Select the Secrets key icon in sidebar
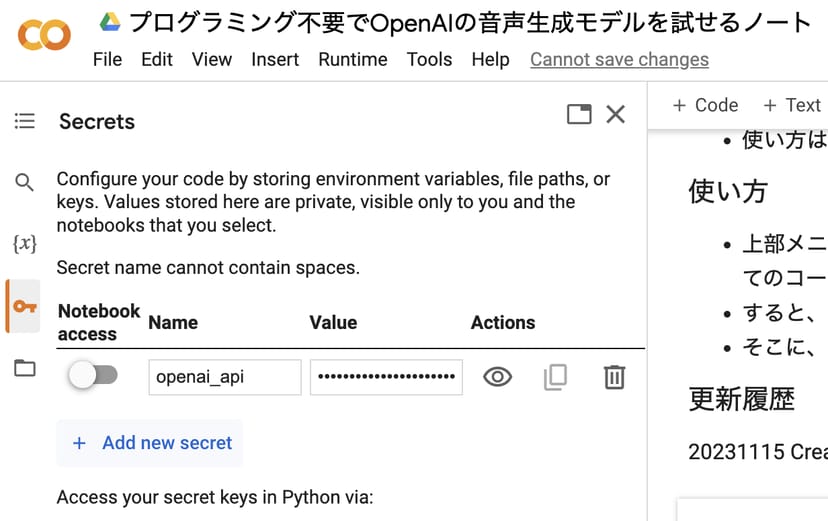This screenshot has height=521, width=828. (24, 306)
